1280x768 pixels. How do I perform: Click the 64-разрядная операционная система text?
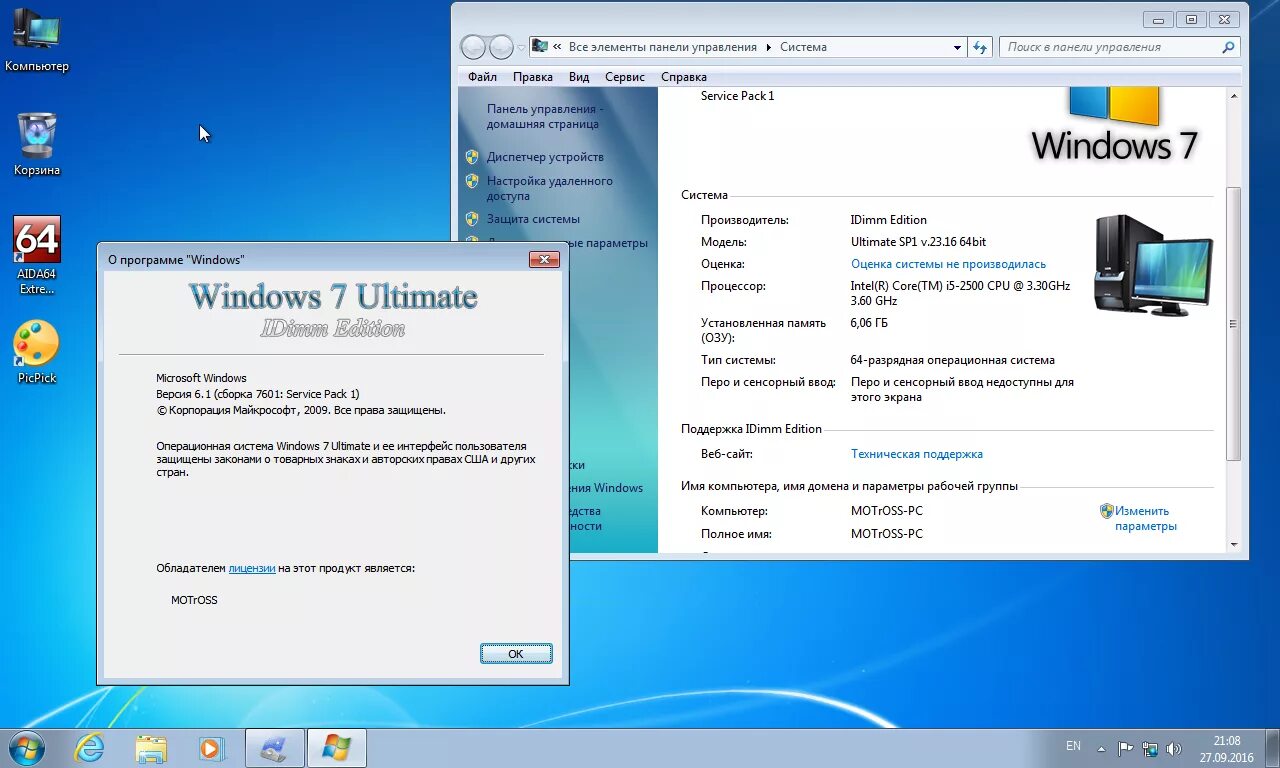952,360
